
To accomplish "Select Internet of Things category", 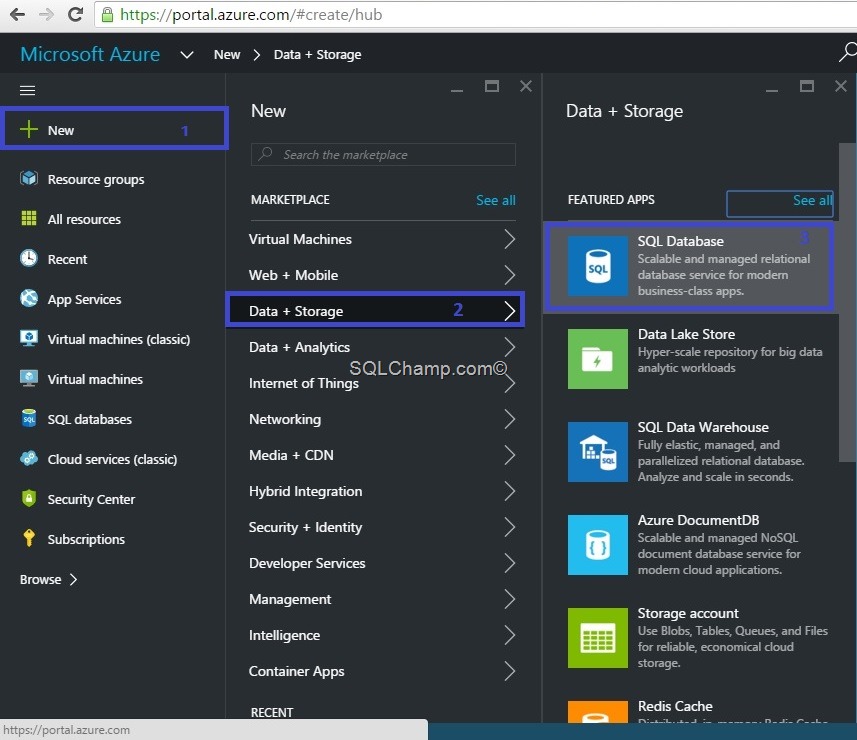I will (382, 383).
